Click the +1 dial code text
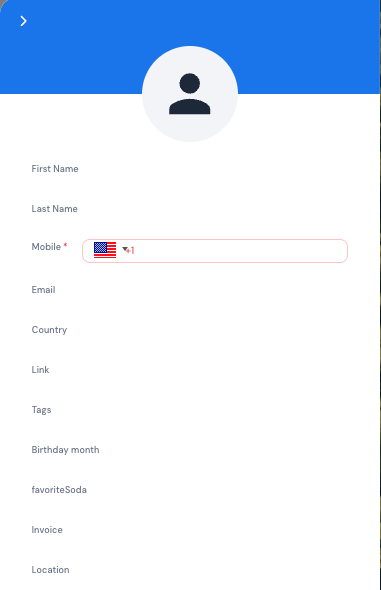This screenshot has height=590, width=381. click(x=131, y=251)
